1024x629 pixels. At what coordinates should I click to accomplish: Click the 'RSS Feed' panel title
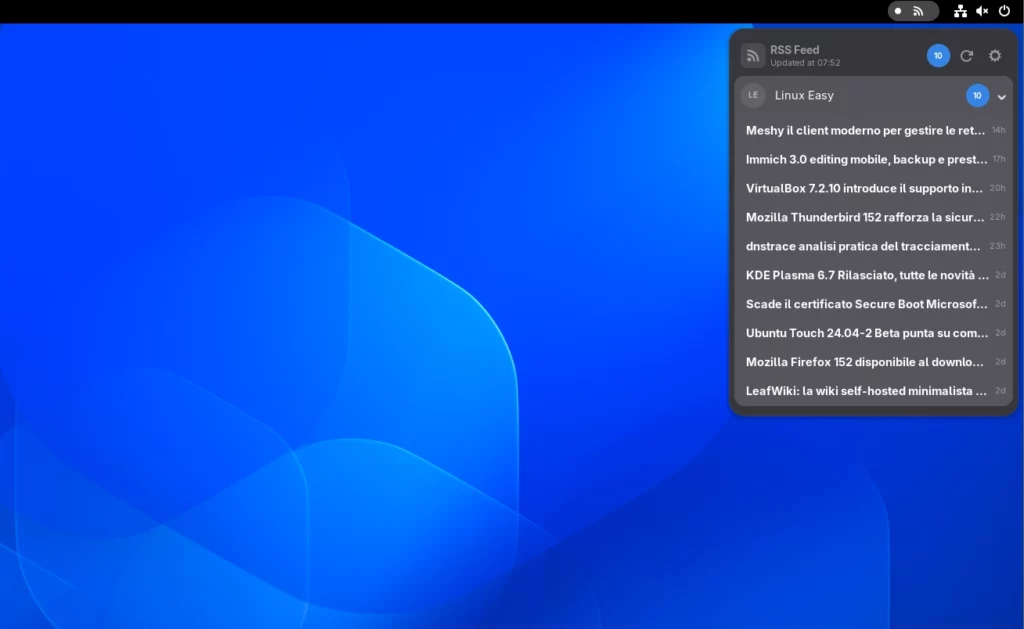tap(794, 50)
